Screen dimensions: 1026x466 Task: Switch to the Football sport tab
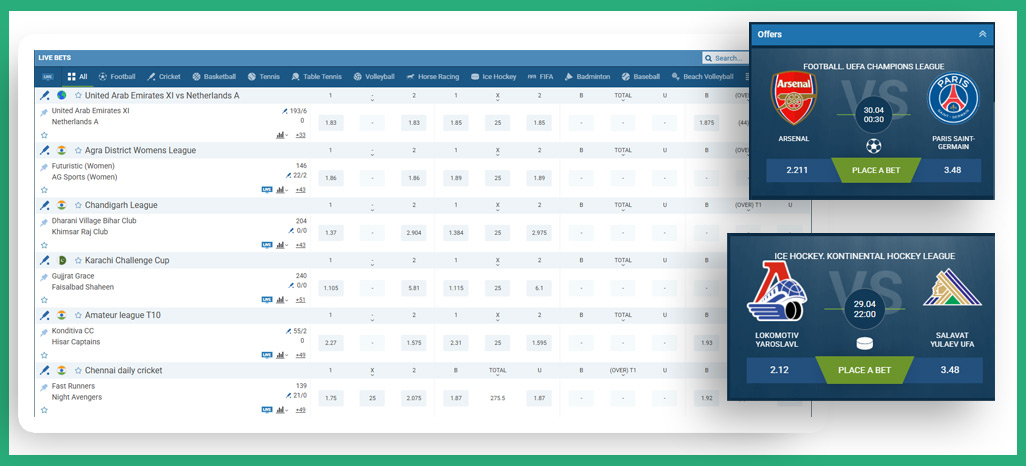click(116, 76)
